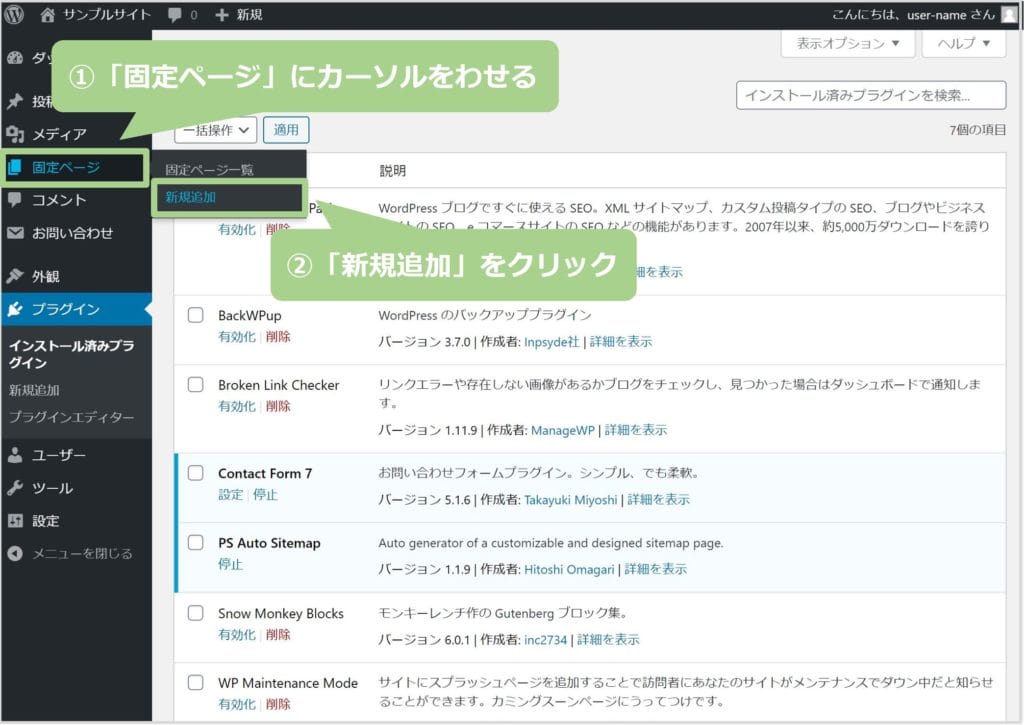The width and height of the screenshot is (1024, 725).
Task: Click the ユーザー person icon
Action: point(15,455)
